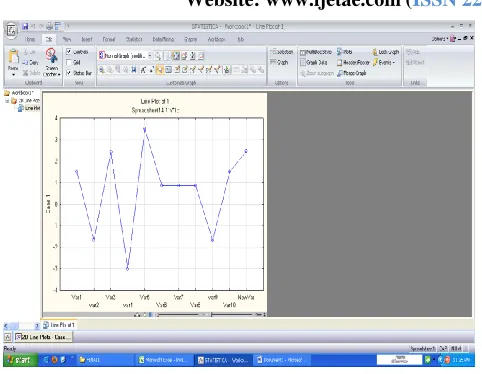Click the Var10 x-axis label
Image resolution: width=482 pixels, height=374 pixels.
click(x=229, y=305)
